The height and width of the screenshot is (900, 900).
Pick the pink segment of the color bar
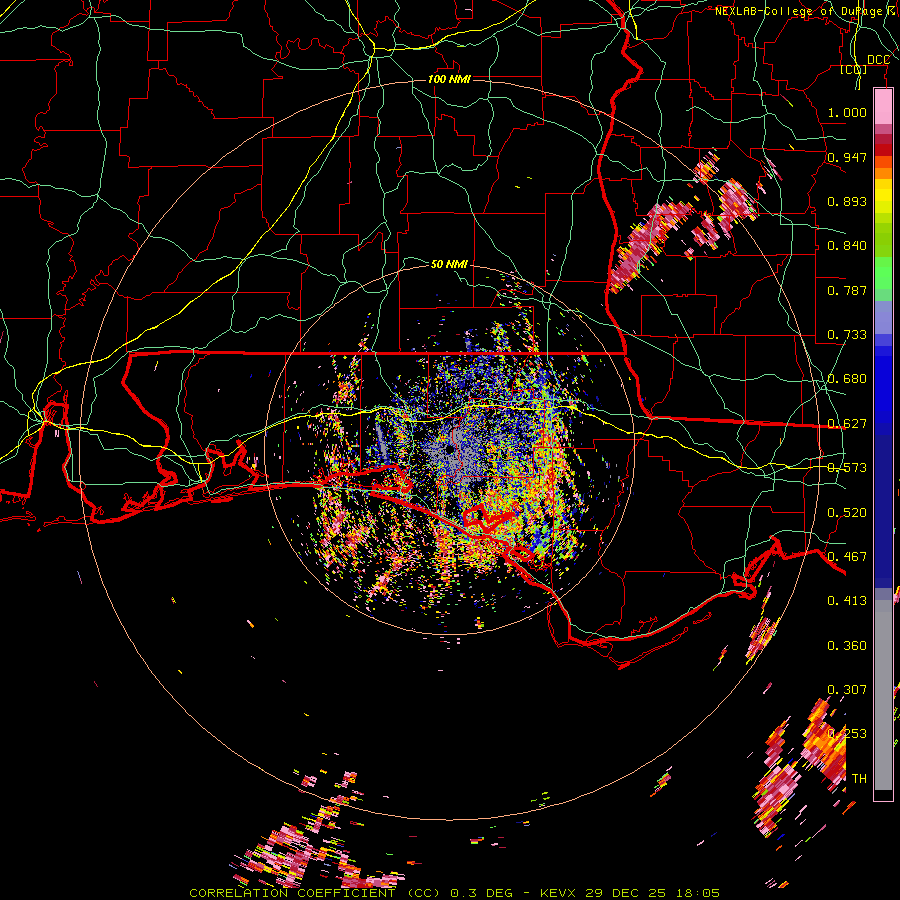[x=883, y=107]
